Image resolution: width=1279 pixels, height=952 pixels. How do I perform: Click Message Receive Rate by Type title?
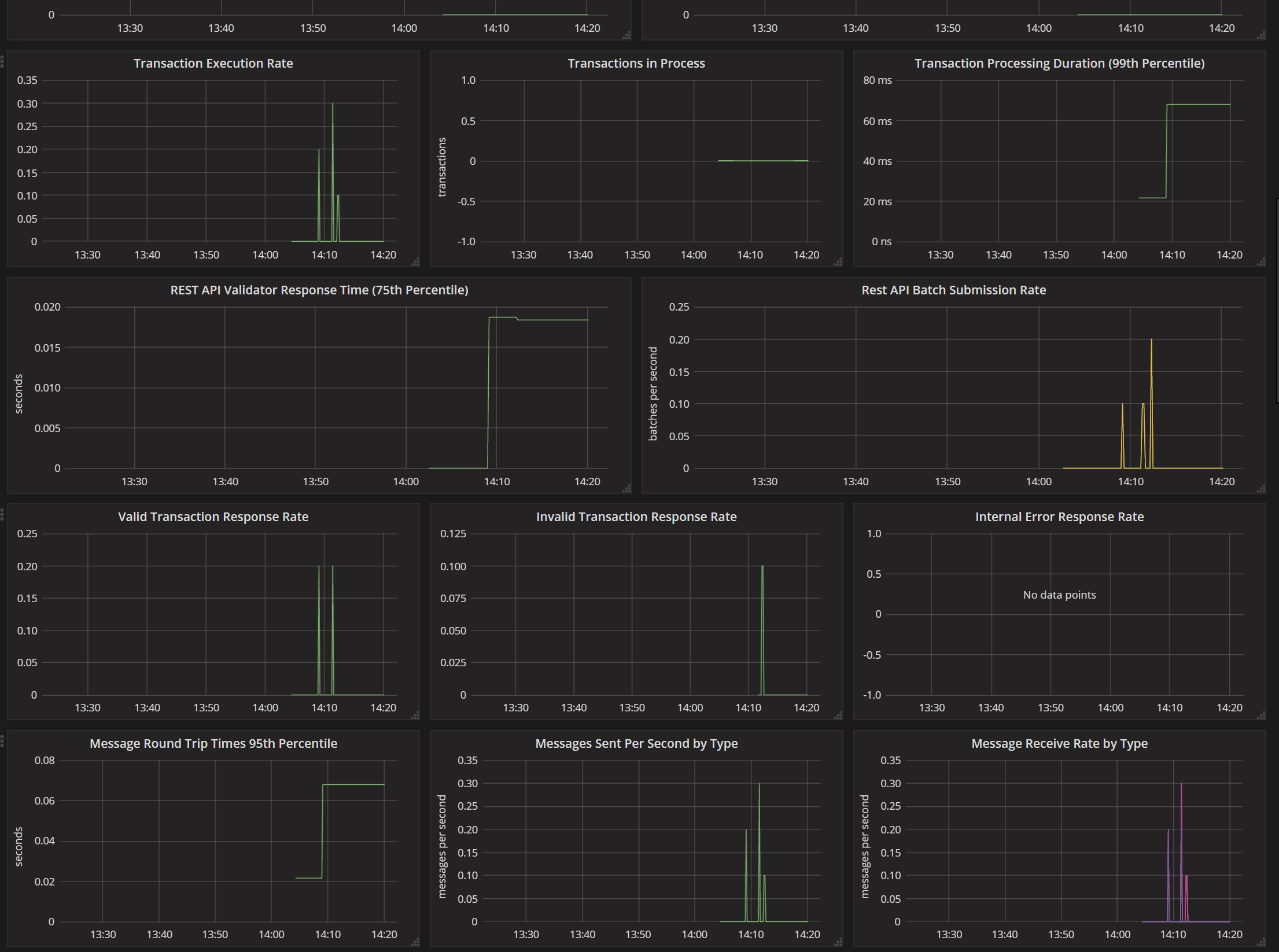click(x=1059, y=743)
